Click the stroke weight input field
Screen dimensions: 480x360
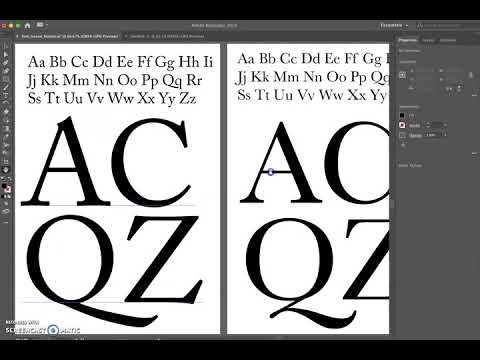(x=436, y=125)
